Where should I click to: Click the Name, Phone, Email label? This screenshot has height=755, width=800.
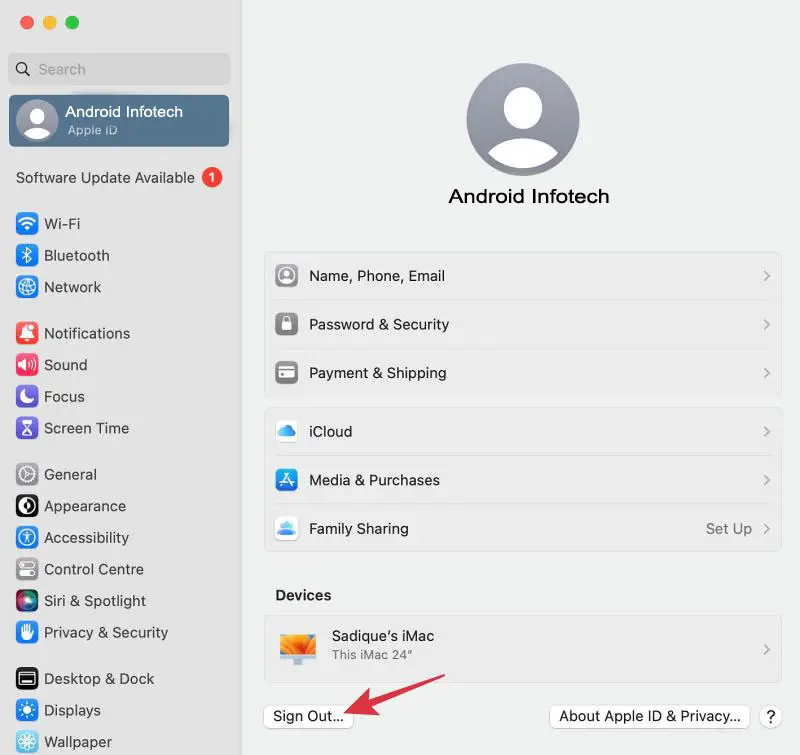click(x=377, y=276)
